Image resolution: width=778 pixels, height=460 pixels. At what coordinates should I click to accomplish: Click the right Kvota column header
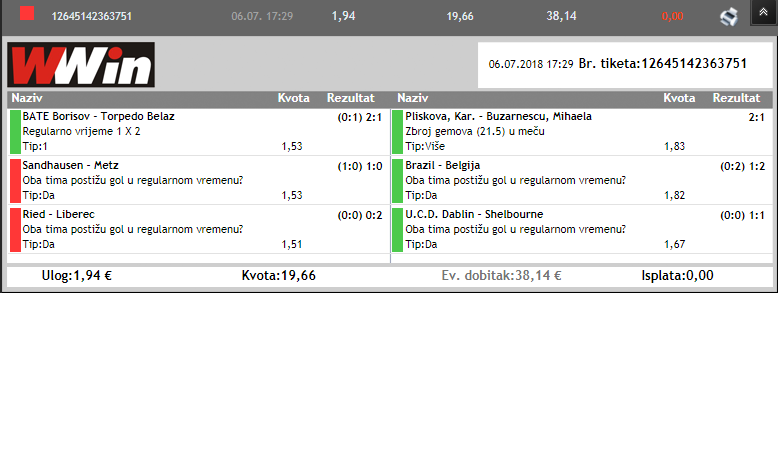pos(679,98)
